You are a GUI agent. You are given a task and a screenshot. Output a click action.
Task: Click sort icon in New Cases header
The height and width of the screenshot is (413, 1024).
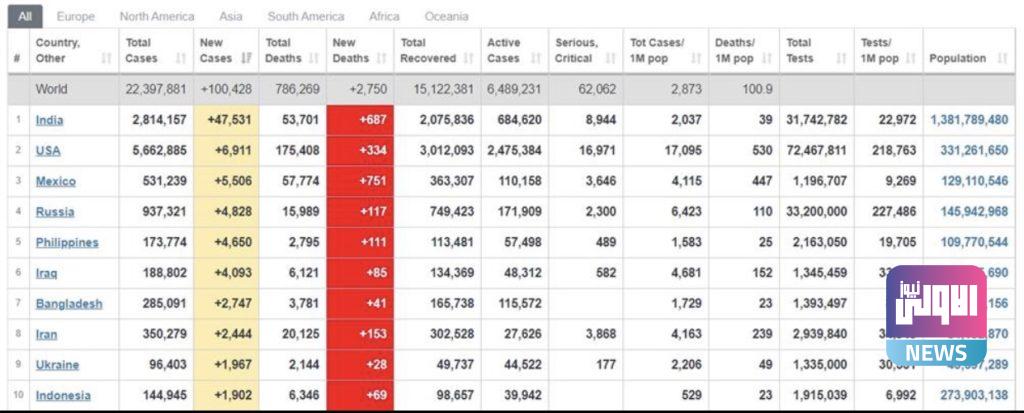[246, 58]
